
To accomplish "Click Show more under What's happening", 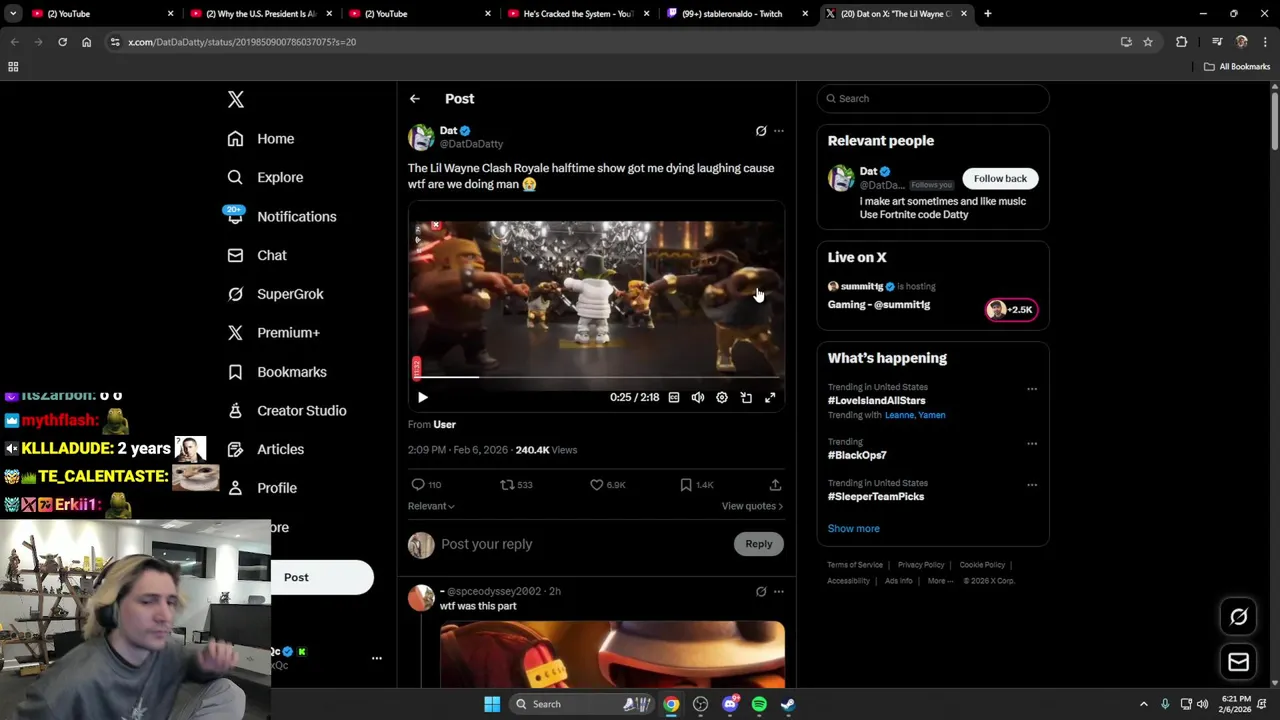I will click(x=853, y=529).
